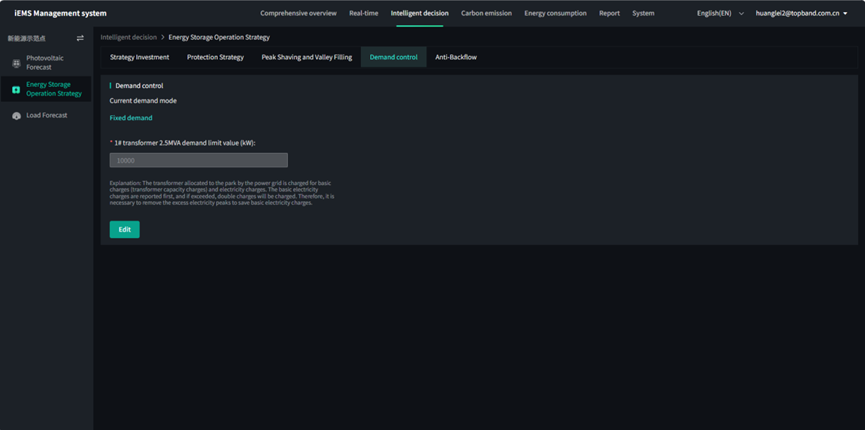865x430 pixels.
Task: Select the Anti-Backflow tab
Action: coord(456,57)
